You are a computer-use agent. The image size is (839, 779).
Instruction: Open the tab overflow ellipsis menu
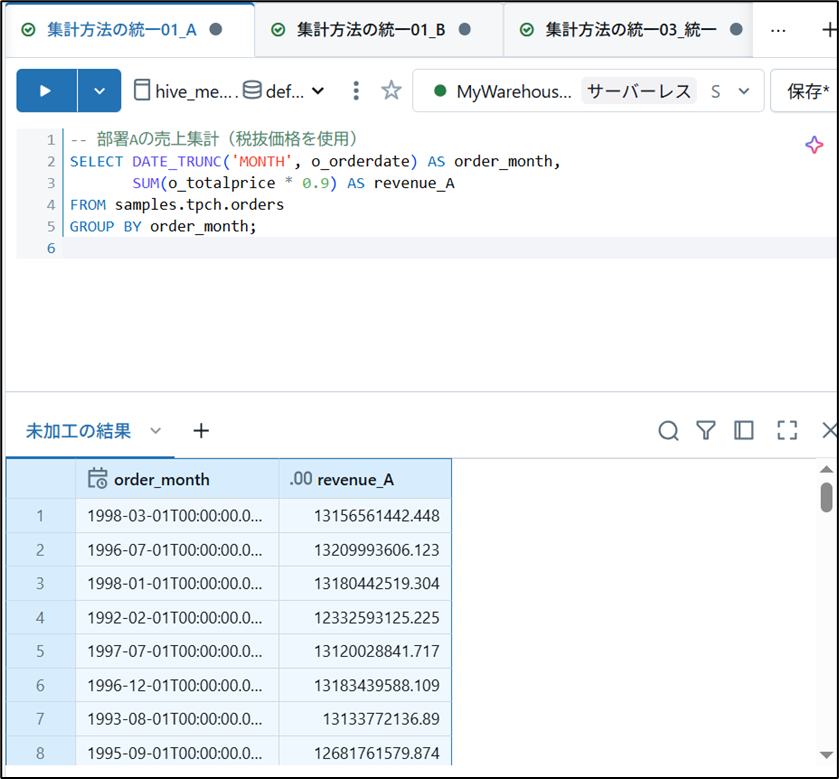778,30
